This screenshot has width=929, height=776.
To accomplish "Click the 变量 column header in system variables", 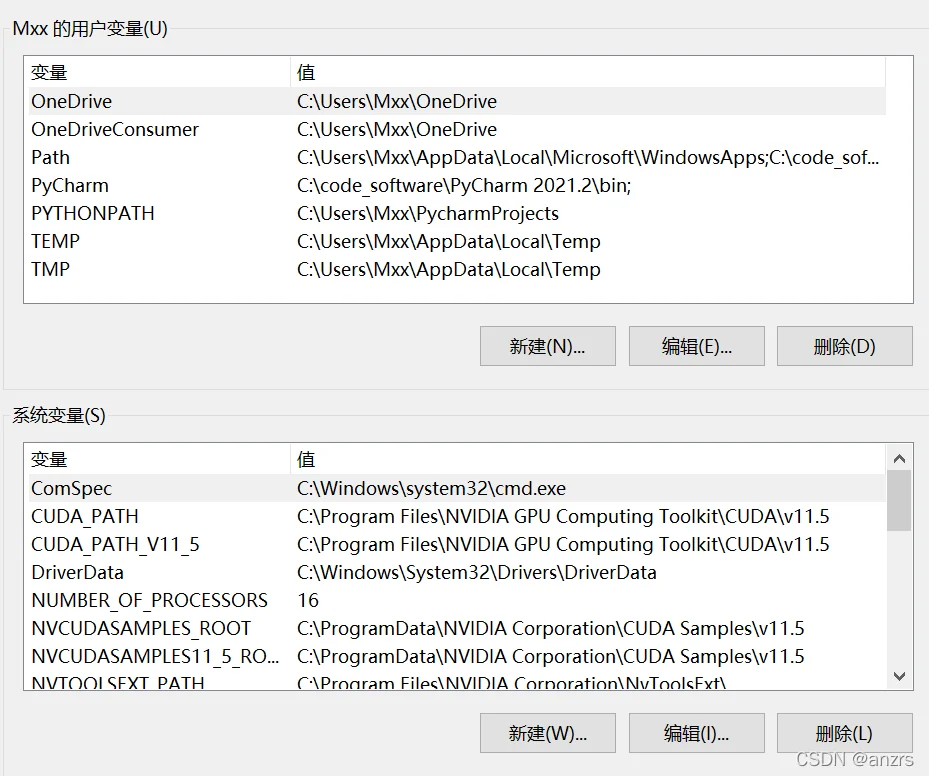I will [50, 459].
